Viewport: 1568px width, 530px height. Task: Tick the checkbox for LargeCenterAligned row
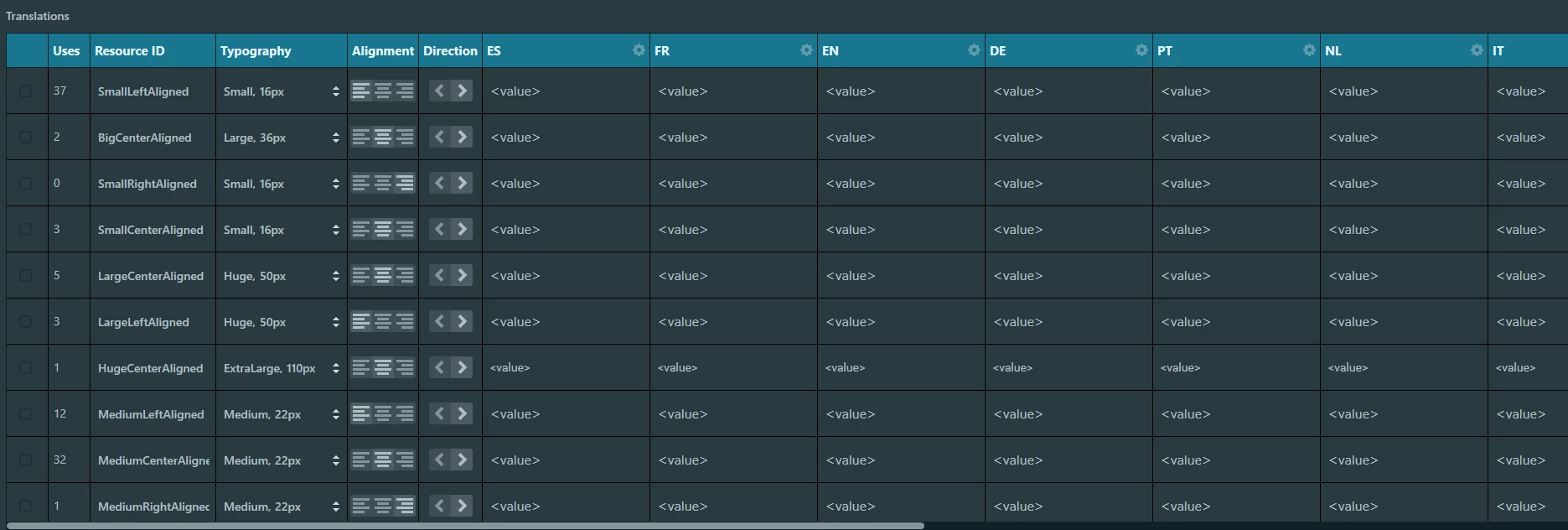coord(26,275)
